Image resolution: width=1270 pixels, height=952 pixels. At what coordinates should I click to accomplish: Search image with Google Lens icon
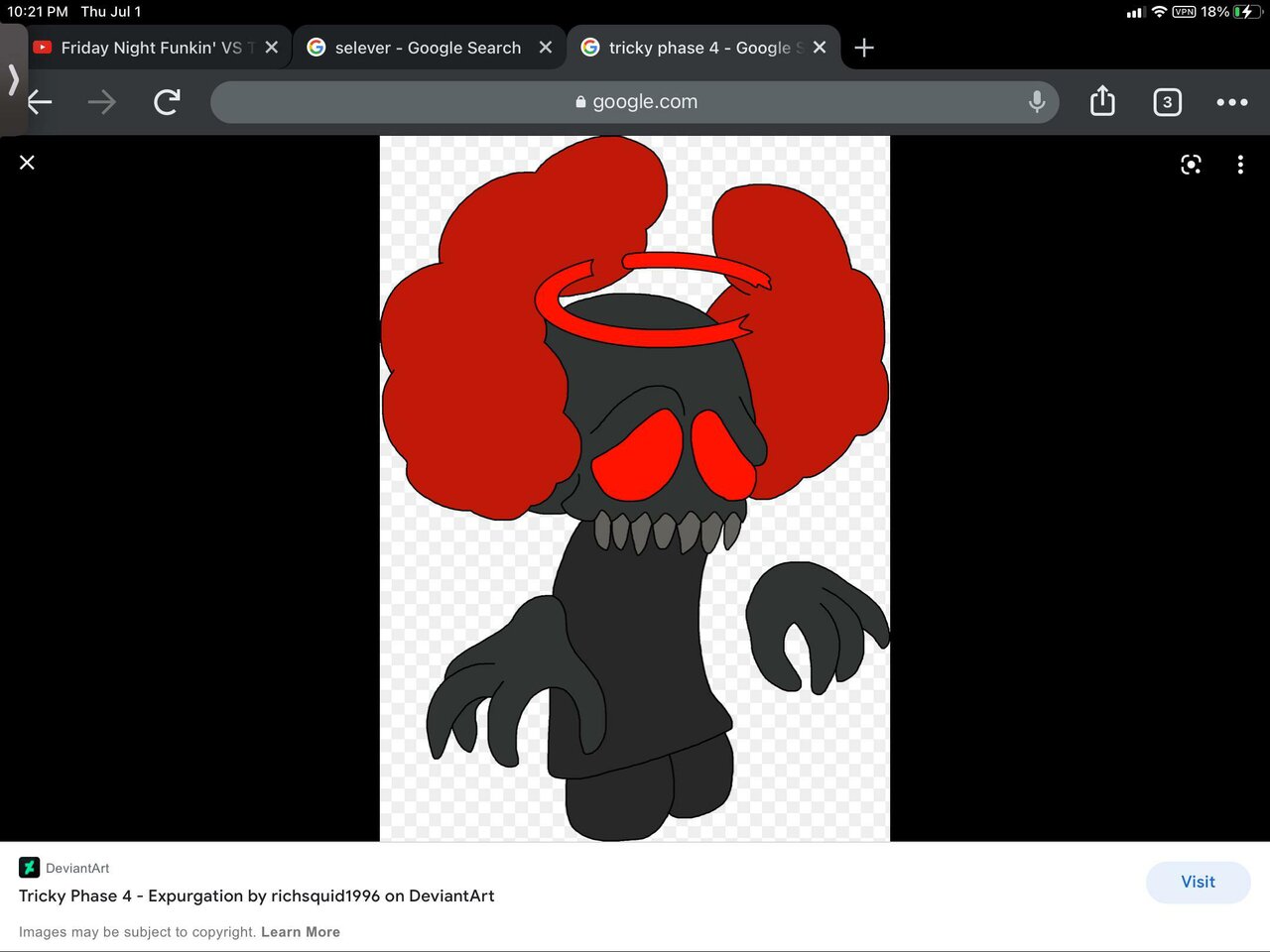1191,165
